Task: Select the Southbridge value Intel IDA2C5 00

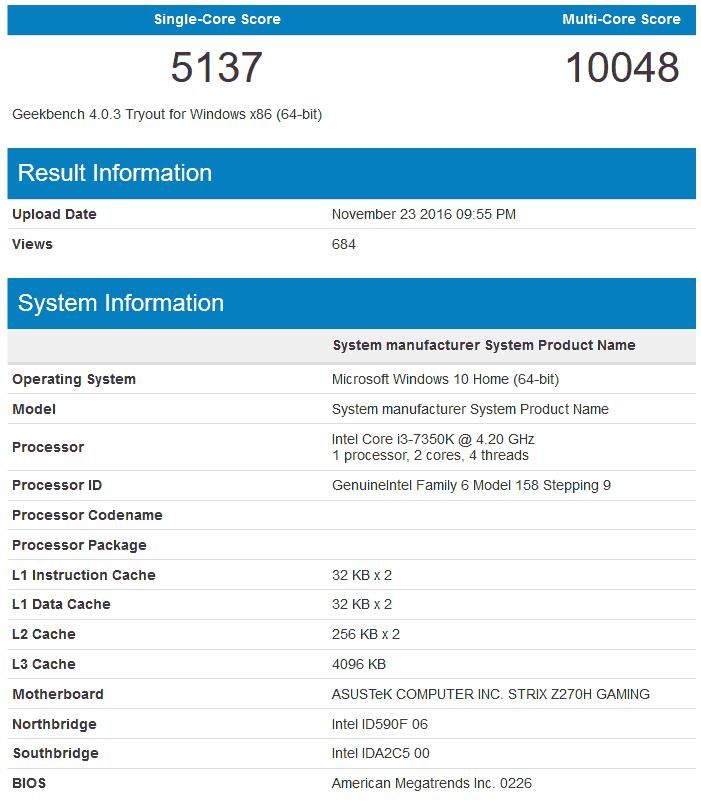Action: point(381,753)
